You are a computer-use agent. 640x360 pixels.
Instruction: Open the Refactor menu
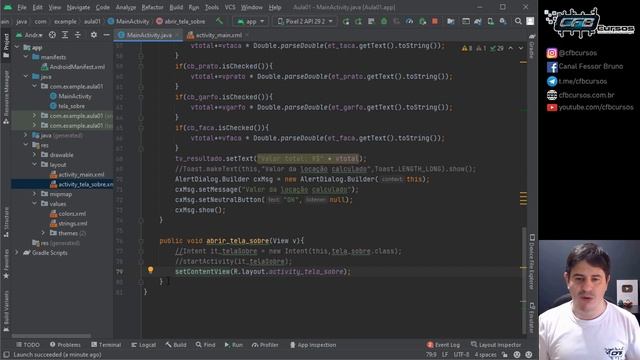tap(152, 7)
